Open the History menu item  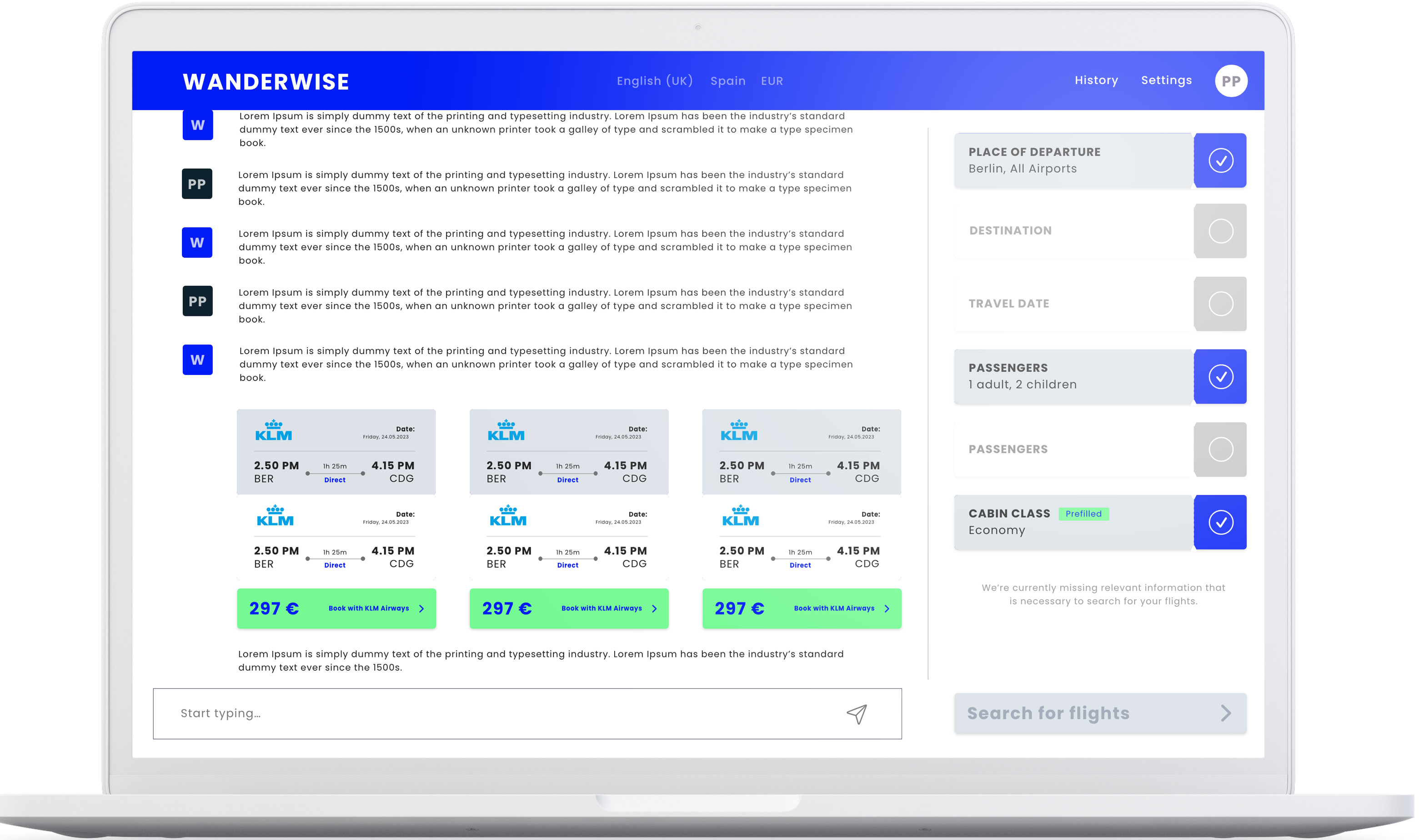point(1096,80)
